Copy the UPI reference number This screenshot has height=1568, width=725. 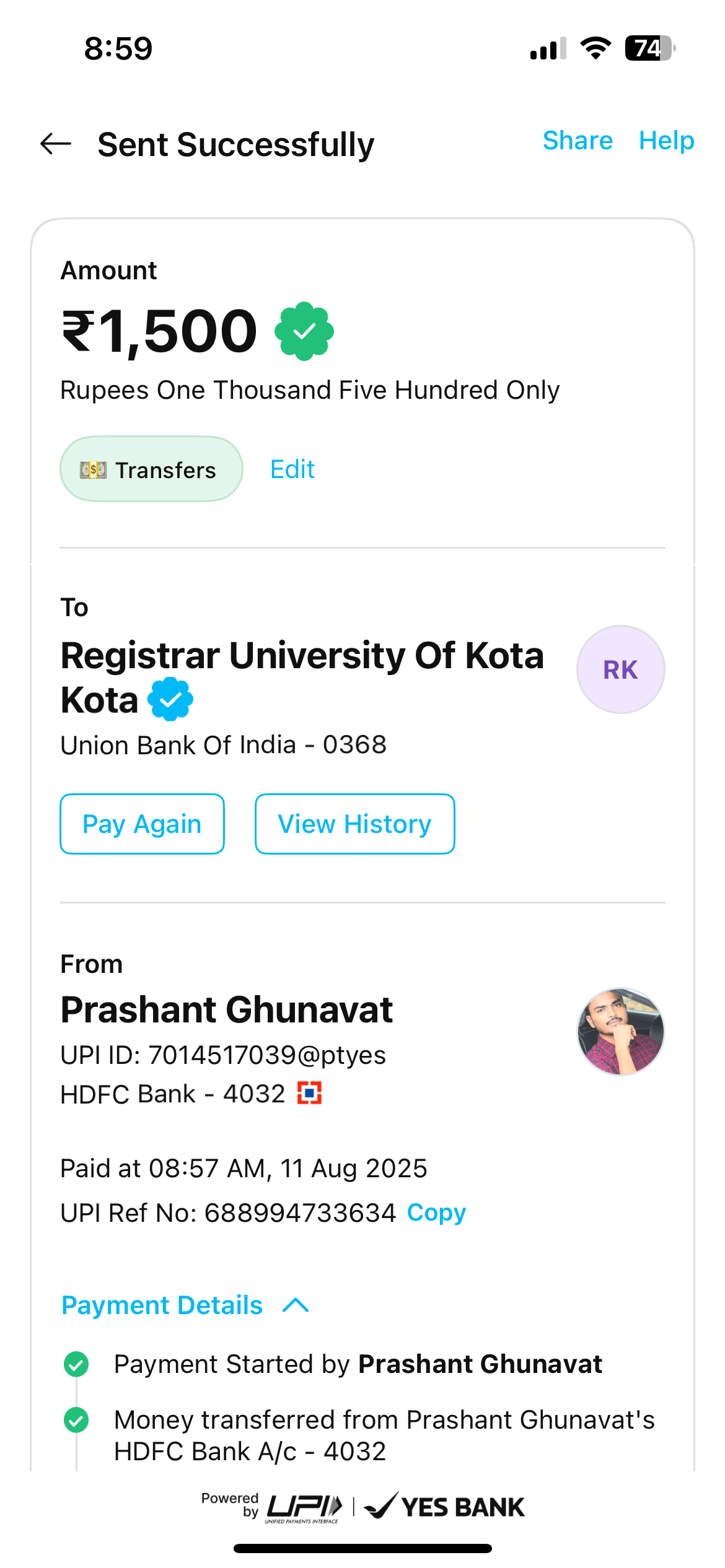[x=436, y=1213]
